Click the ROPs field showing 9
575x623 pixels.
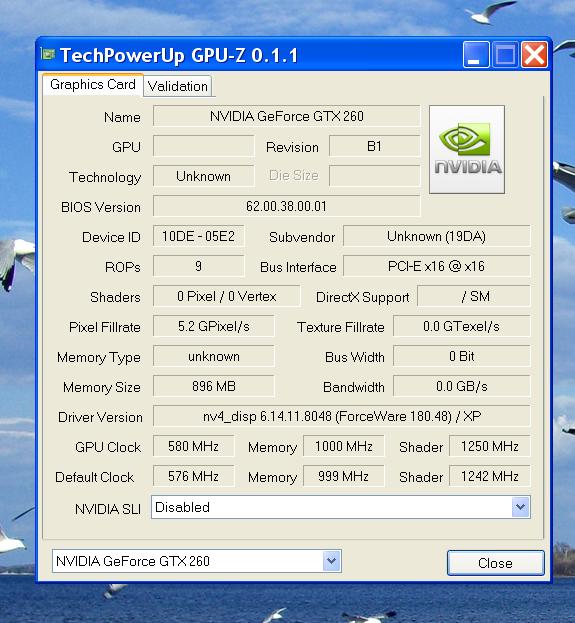tap(198, 266)
